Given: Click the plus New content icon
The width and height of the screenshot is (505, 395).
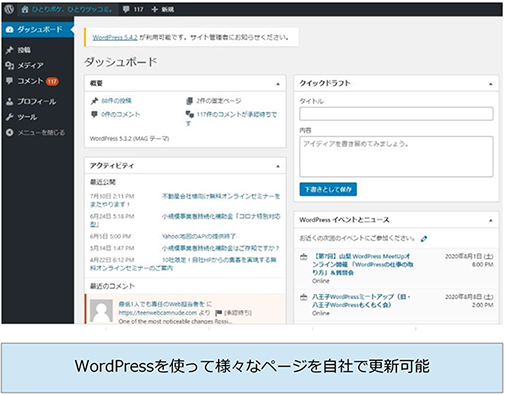Looking at the screenshot, I should point(154,9).
